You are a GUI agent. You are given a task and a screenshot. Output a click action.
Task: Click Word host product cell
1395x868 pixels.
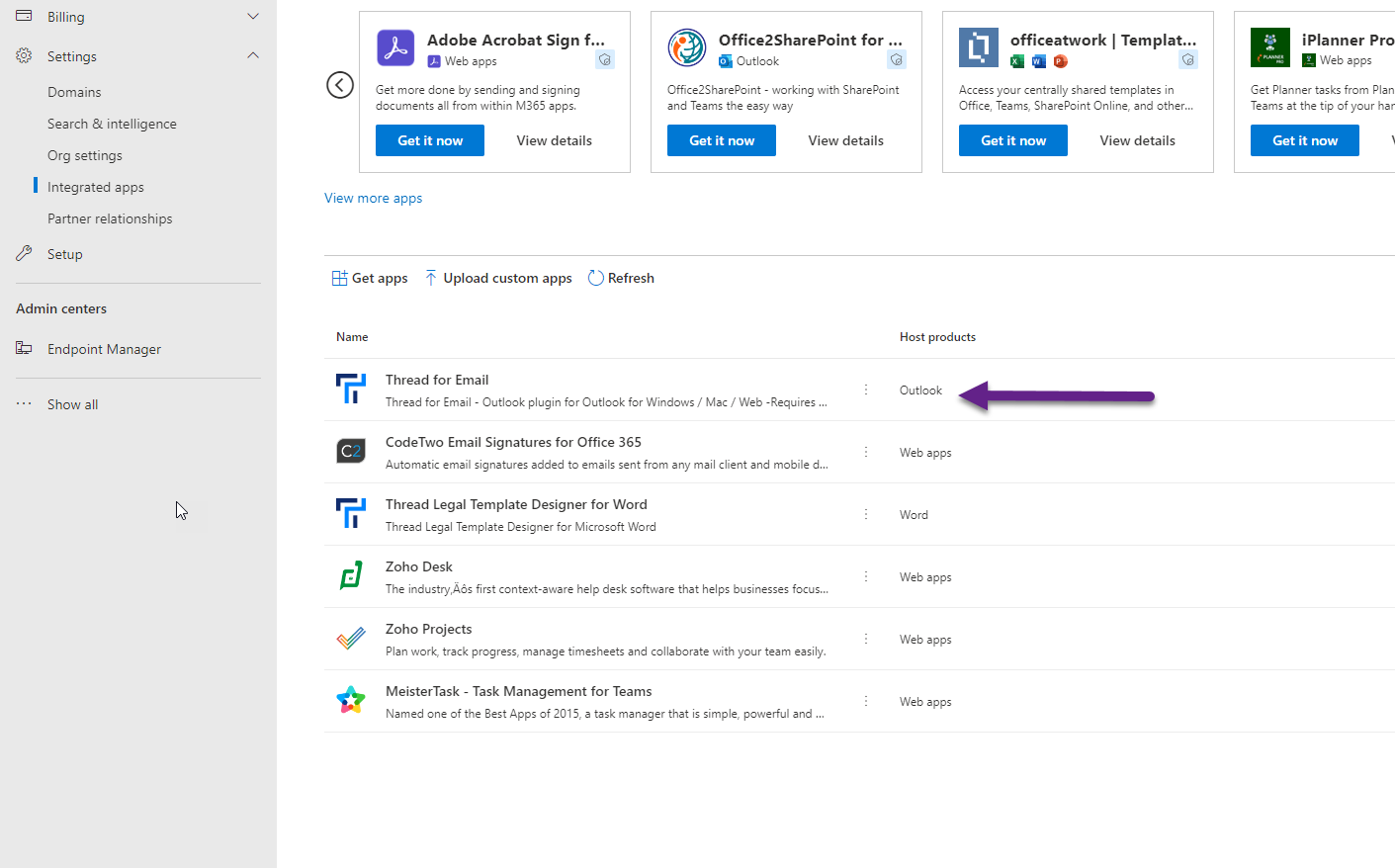pos(914,515)
